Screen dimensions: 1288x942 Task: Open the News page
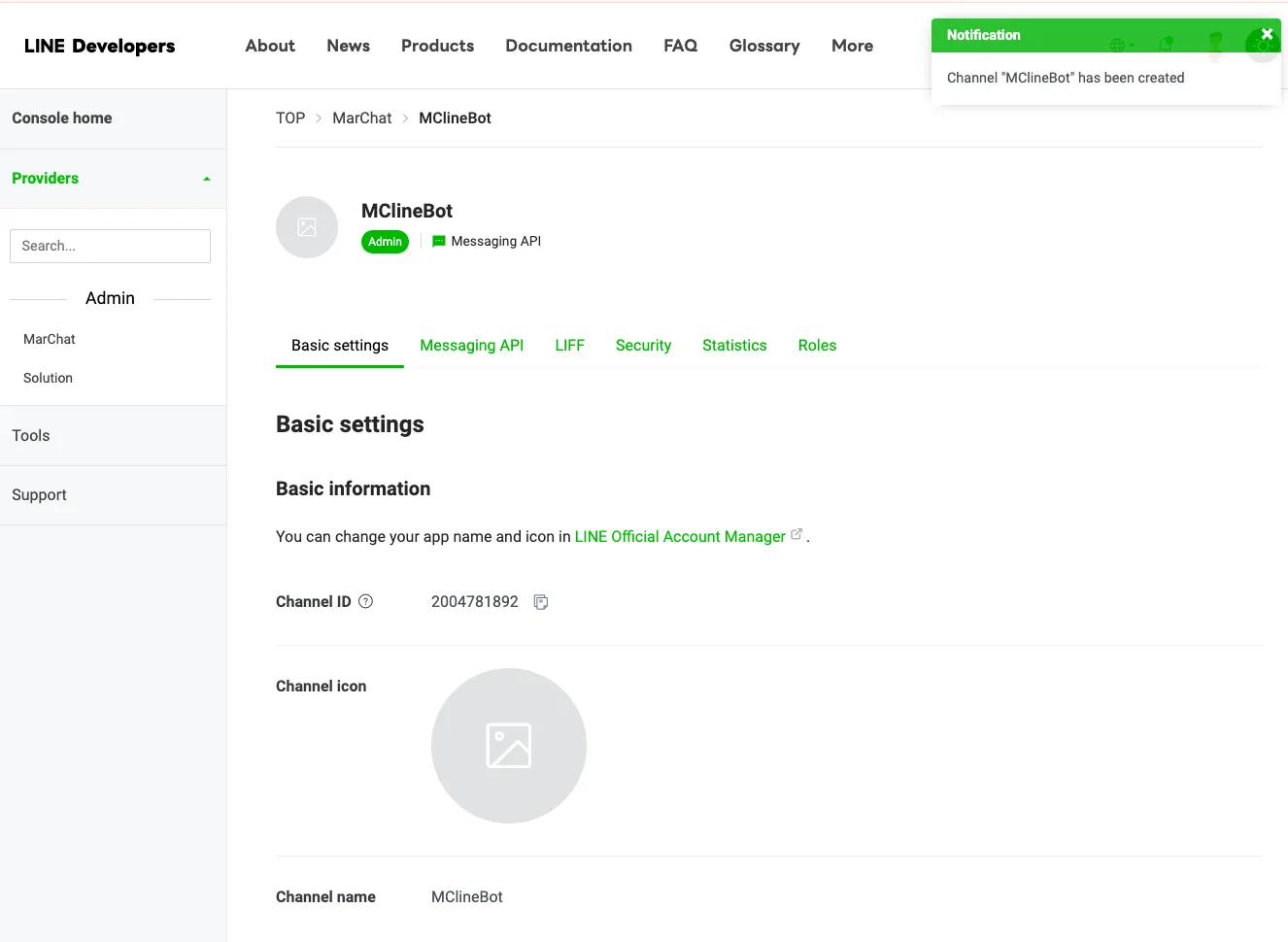[x=349, y=46]
